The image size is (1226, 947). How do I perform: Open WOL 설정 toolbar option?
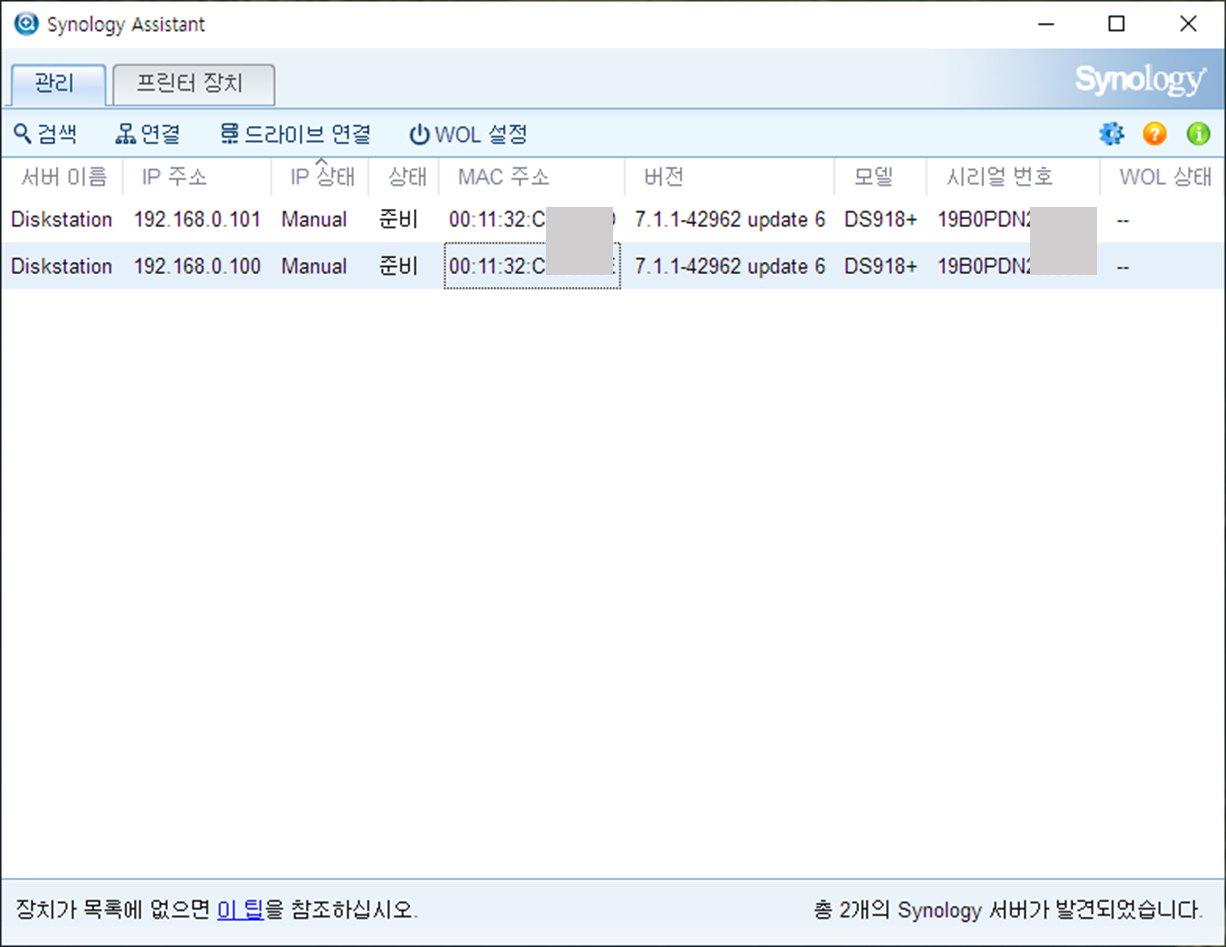click(x=468, y=134)
